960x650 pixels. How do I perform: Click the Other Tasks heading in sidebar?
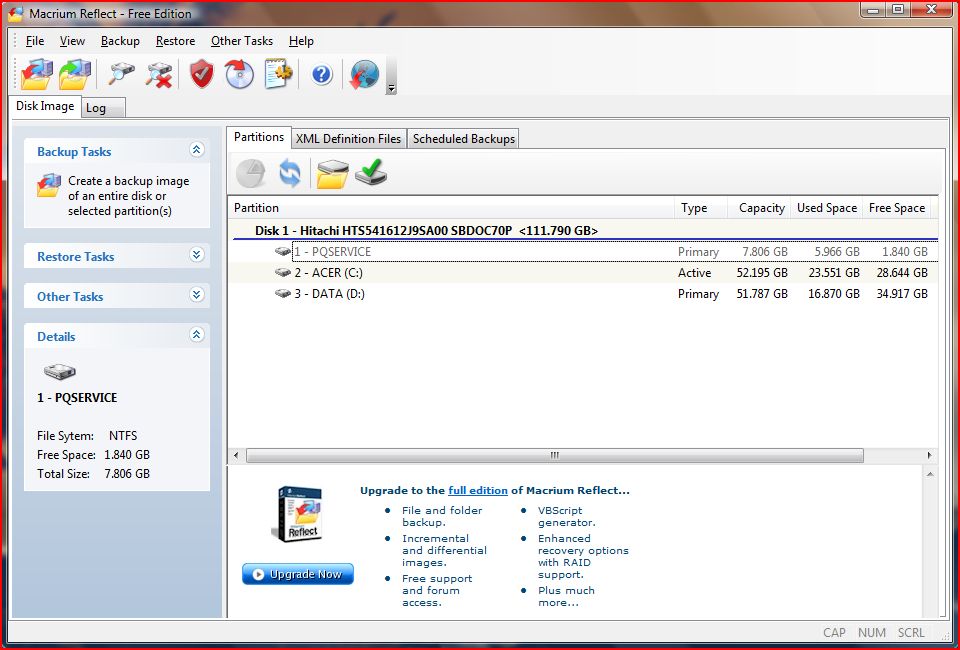pos(70,297)
